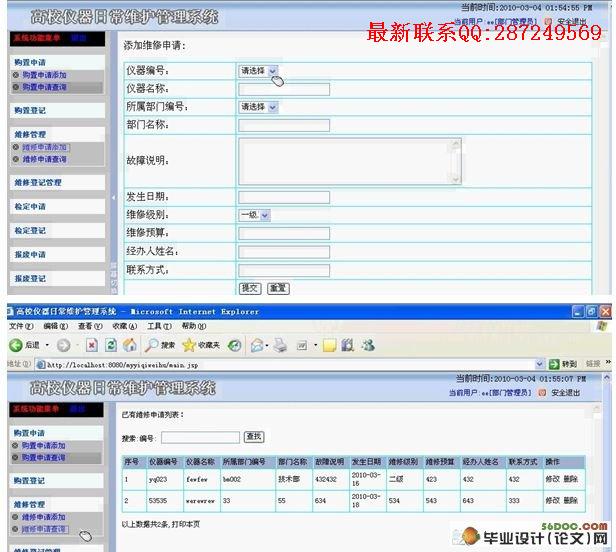Open the 收藏 menu
Viewport: 616px width, 552px height.
(x=125, y=326)
